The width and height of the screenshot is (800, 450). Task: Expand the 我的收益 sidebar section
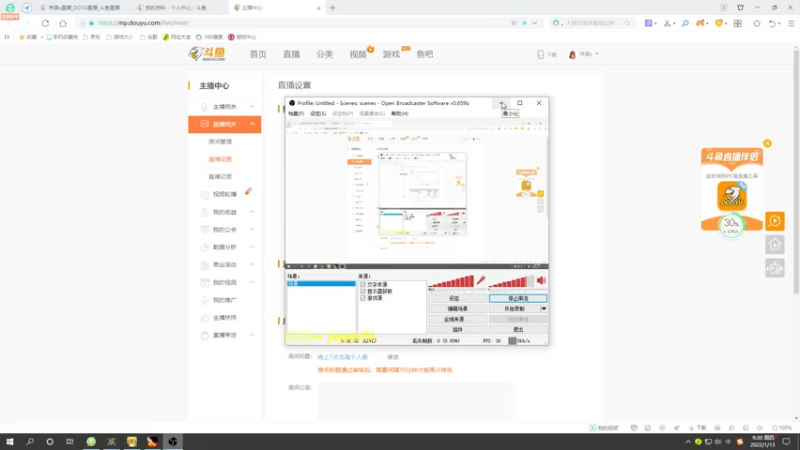(x=252, y=212)
